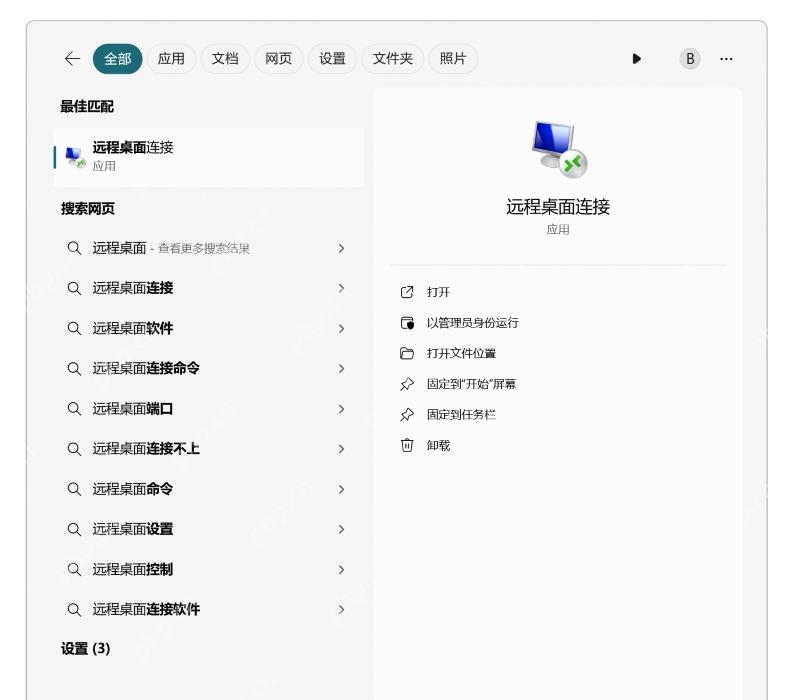Click the search icon beside 远程桌面控制
Image resolution: width=789 pixels, height=700 pixels.
click(74, 570)
